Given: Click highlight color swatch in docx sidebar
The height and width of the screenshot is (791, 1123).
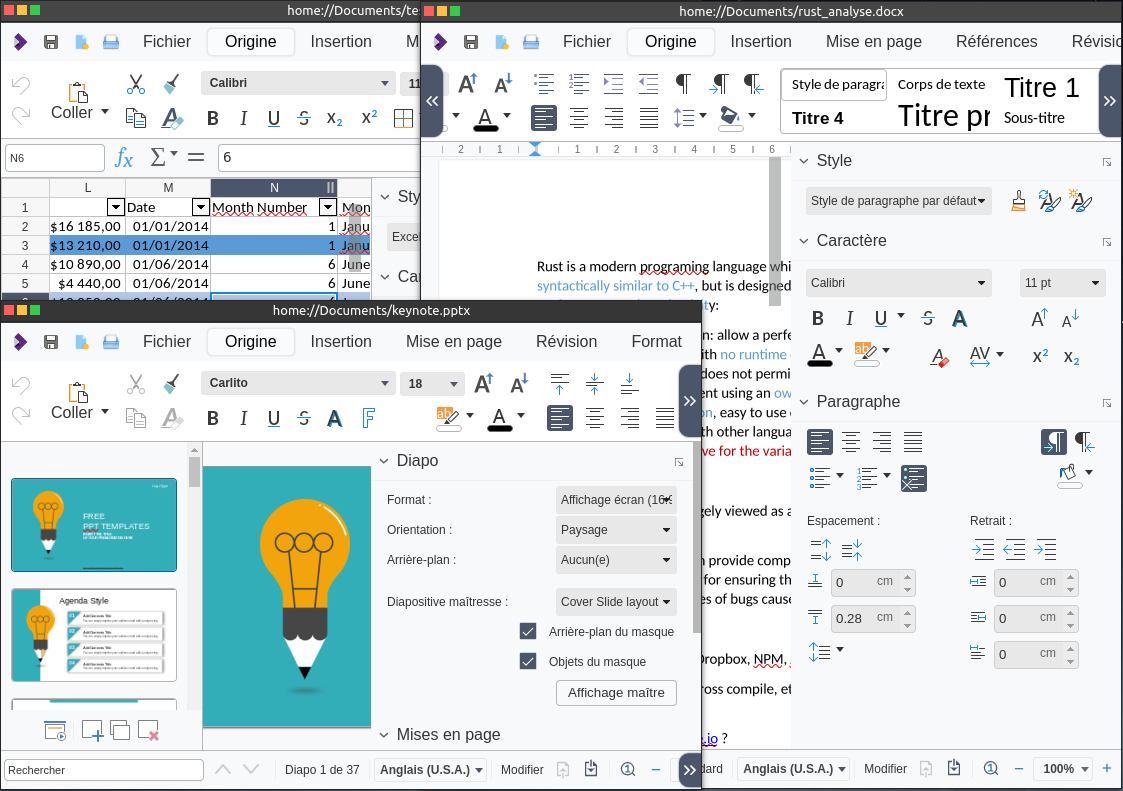Looking at the screenshot, I should pyautogui.click(x=866, y=354).
